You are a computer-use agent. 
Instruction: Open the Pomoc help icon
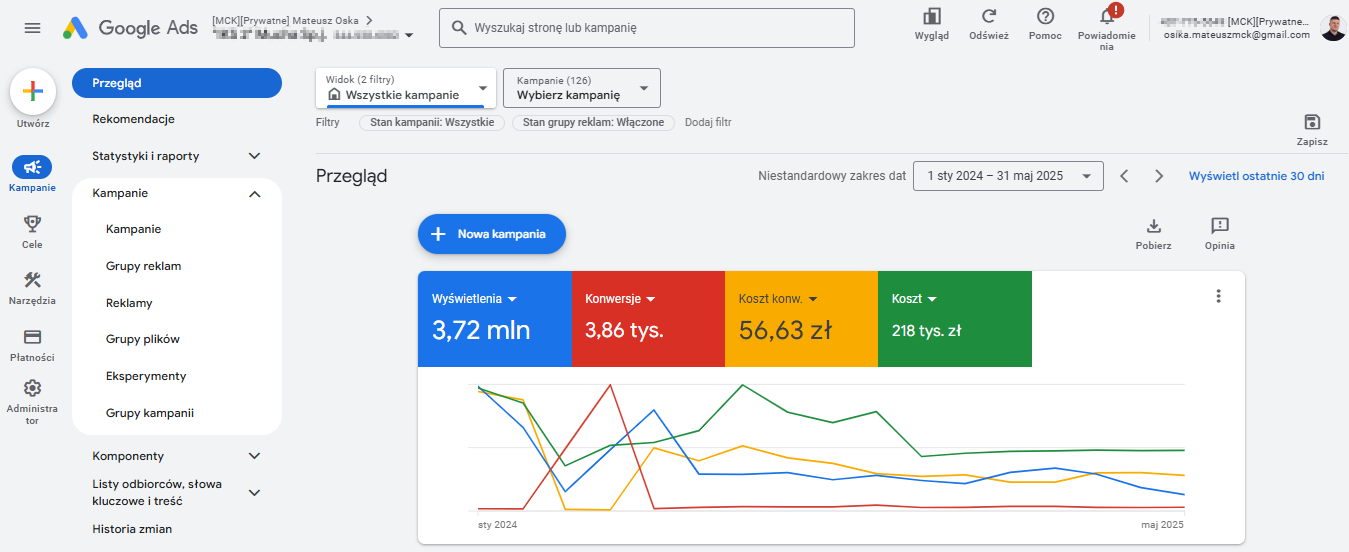click(1045, 16)
